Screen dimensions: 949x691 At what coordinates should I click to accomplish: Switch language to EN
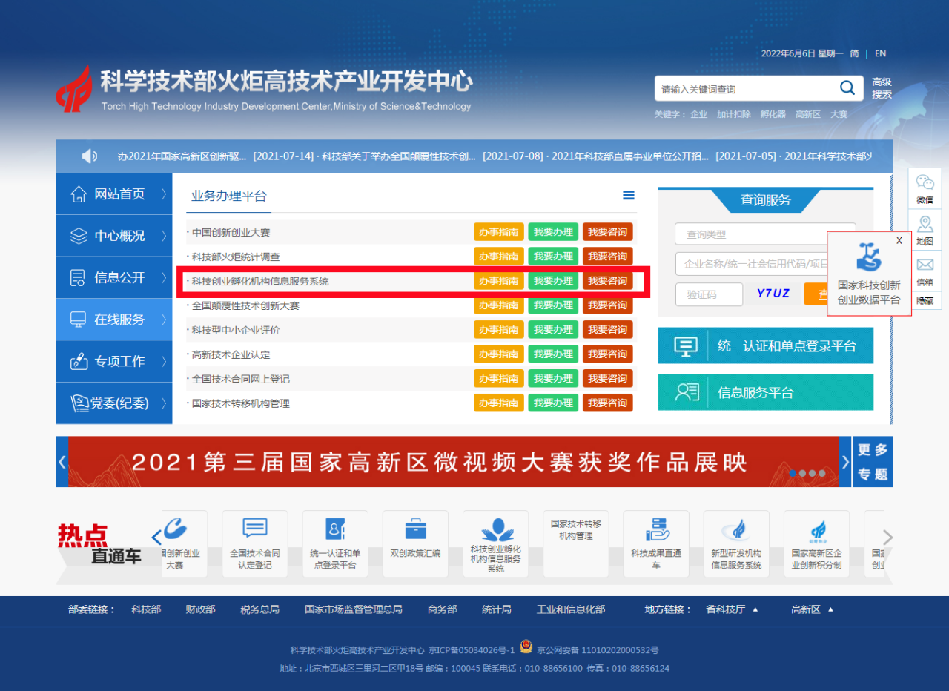pyautogui.click(x=881, y=53)
